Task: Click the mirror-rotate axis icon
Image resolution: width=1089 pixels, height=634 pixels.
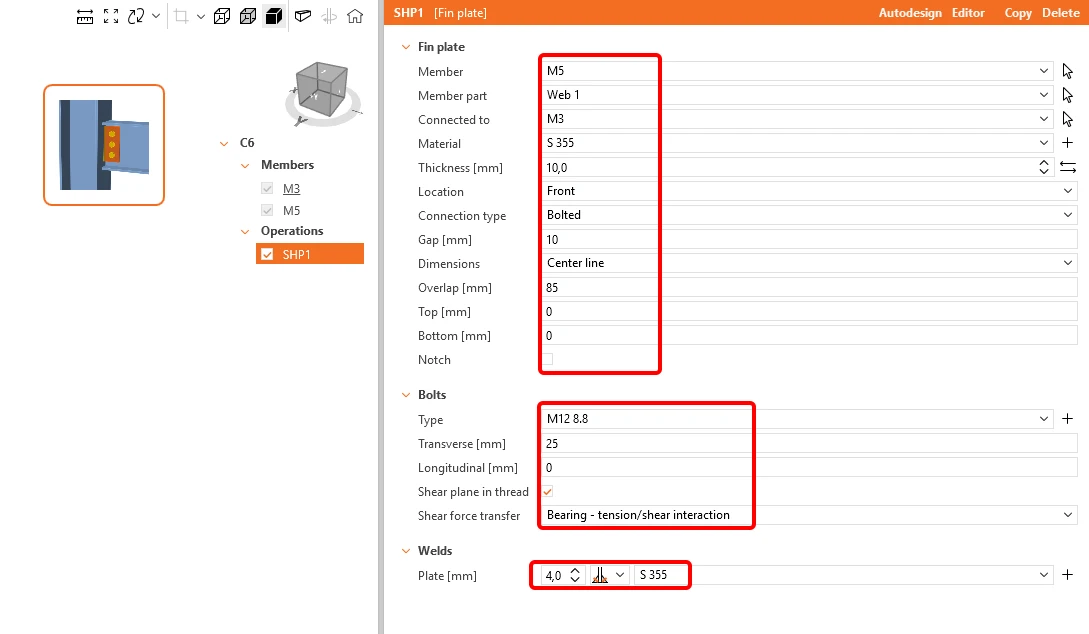Action: tap(329, 17)
